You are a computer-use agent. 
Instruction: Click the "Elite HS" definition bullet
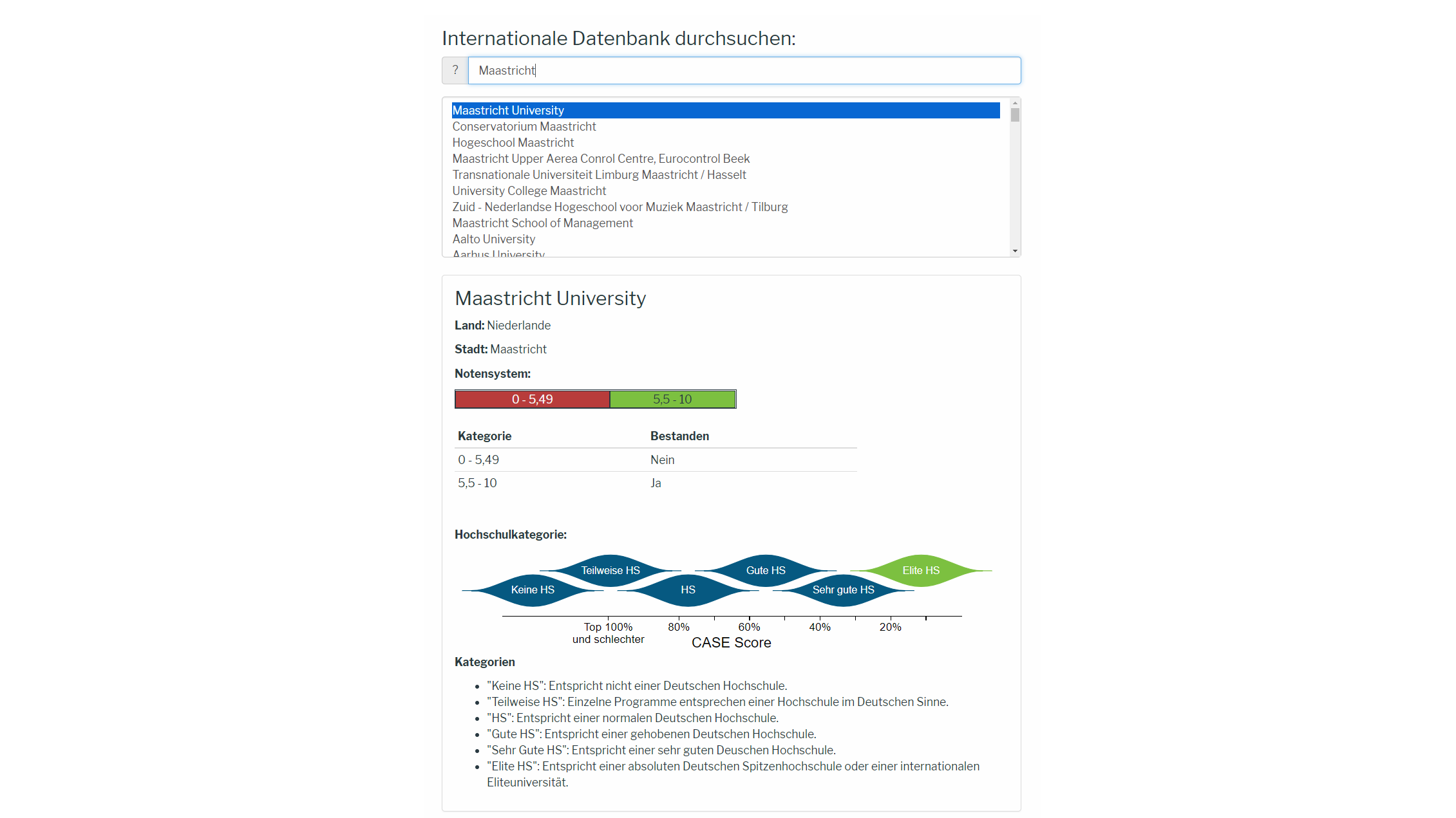733,774
